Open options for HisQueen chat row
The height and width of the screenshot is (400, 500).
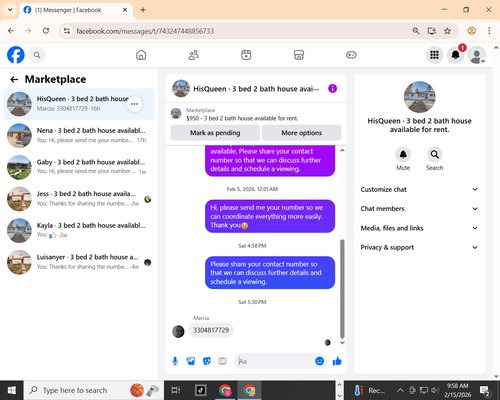(134, 104)
